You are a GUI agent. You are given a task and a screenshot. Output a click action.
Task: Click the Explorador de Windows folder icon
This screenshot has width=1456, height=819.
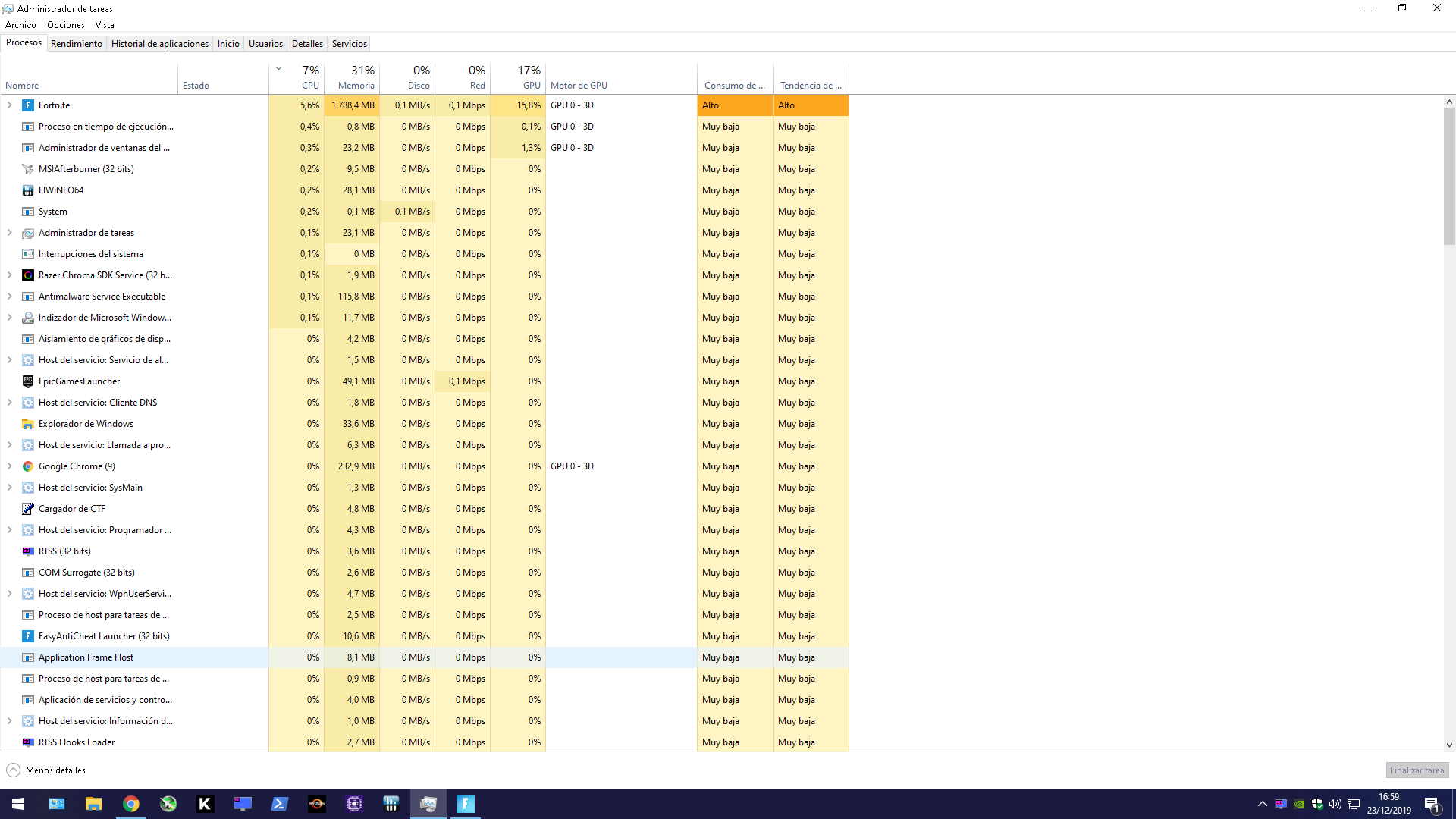pos(28,424)
